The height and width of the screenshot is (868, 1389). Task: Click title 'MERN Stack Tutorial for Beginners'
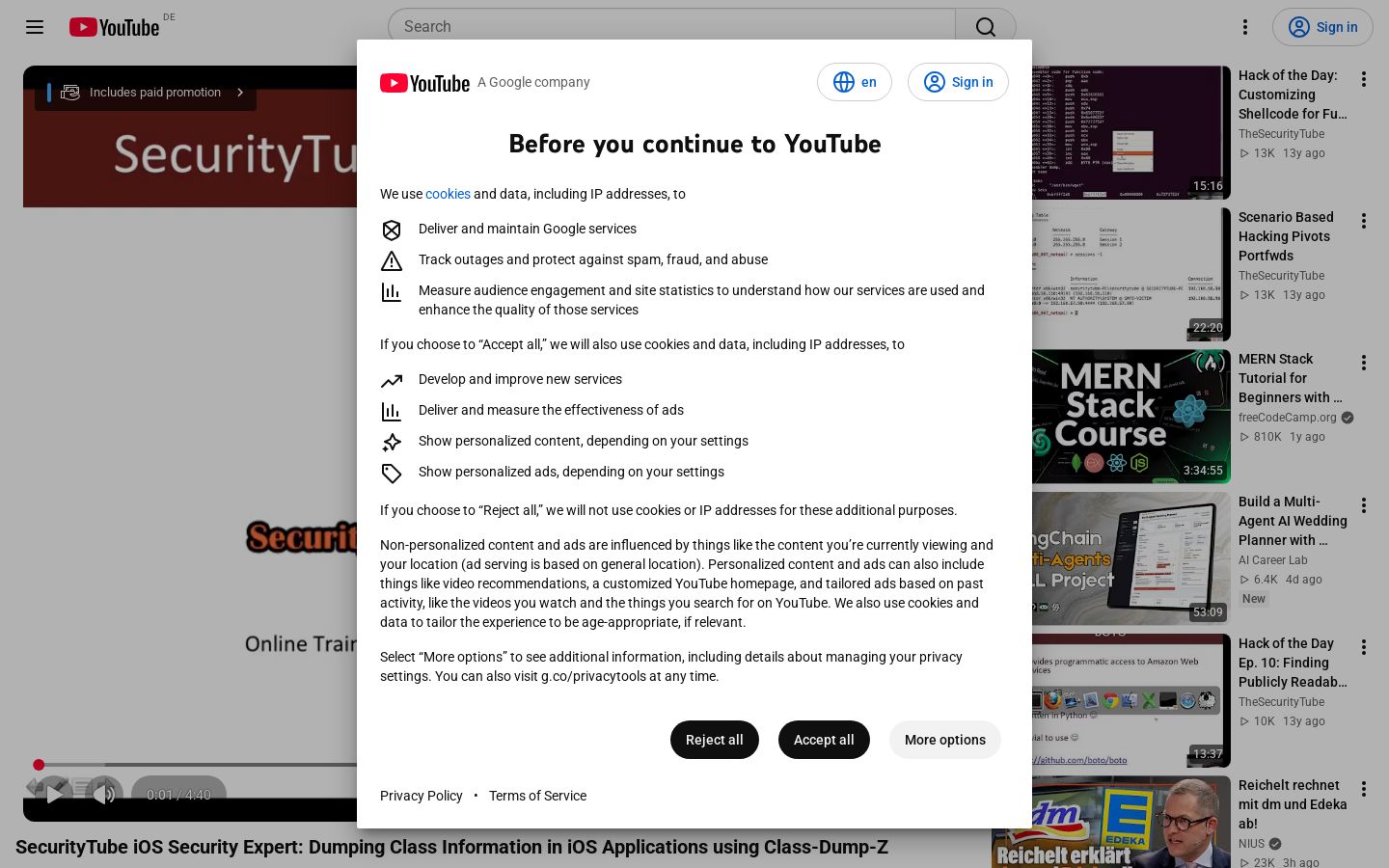click(x=1291, y=378)
